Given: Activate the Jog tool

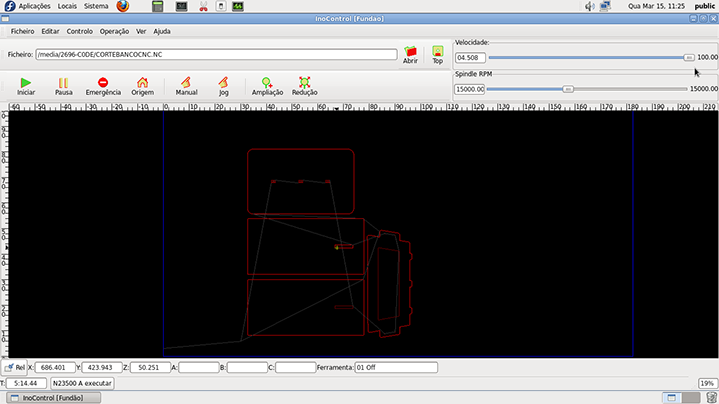Looking at the screenshot, I should pyautogui.click(x=223, y=86).
